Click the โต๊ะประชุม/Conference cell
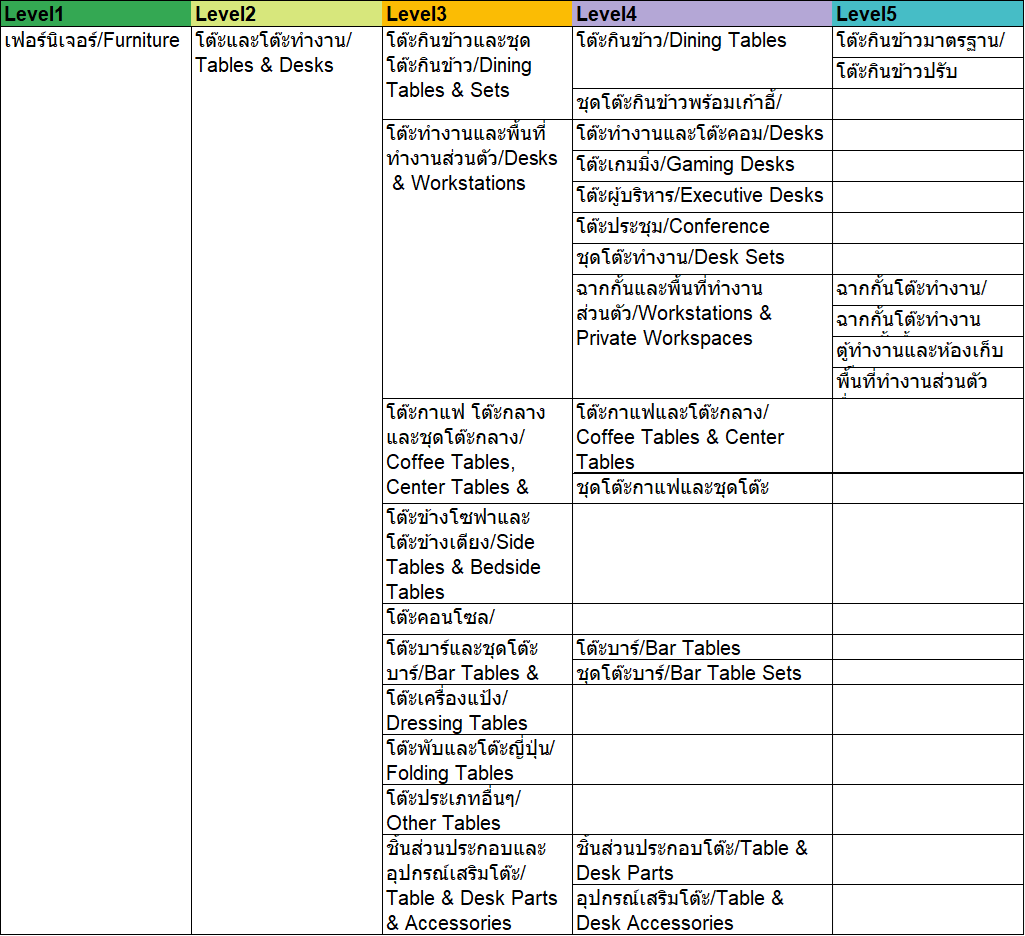This screenshot has width=1025, height=936. click(x=702, y=227)
